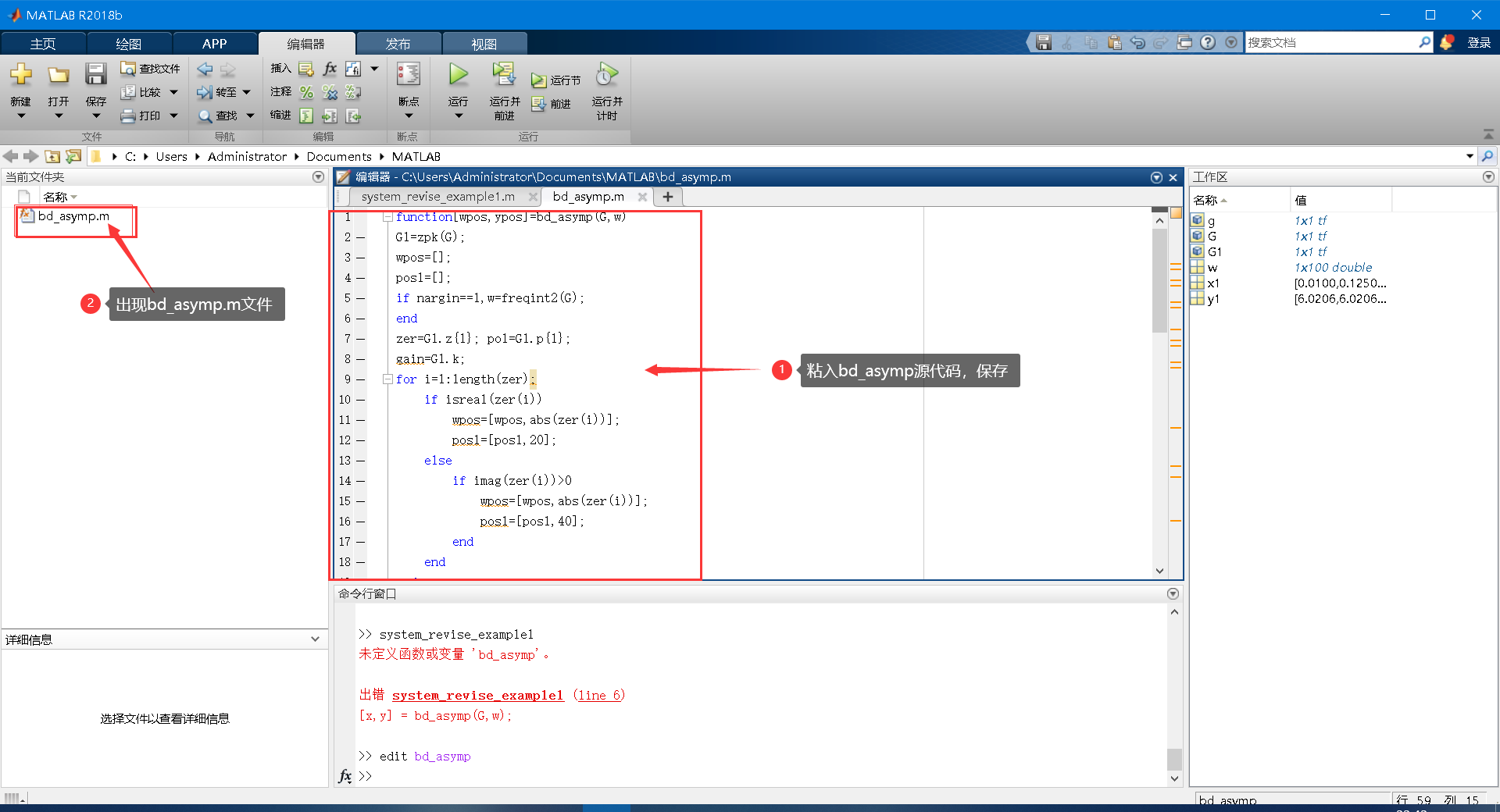1500x812 pixels.
Task: Toggle breakpoint on editor line 2
Action: [x=360, y=237]
